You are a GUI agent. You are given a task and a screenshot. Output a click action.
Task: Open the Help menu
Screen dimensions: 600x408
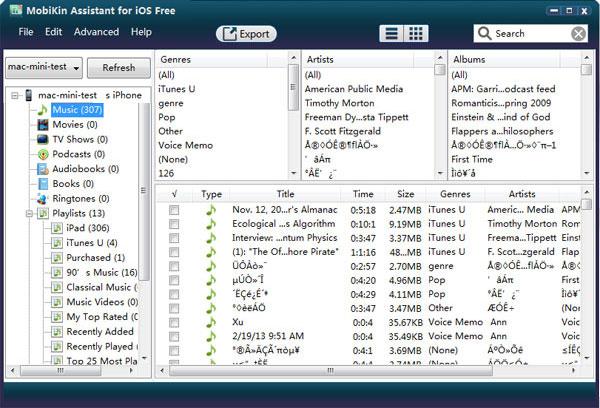141,32
